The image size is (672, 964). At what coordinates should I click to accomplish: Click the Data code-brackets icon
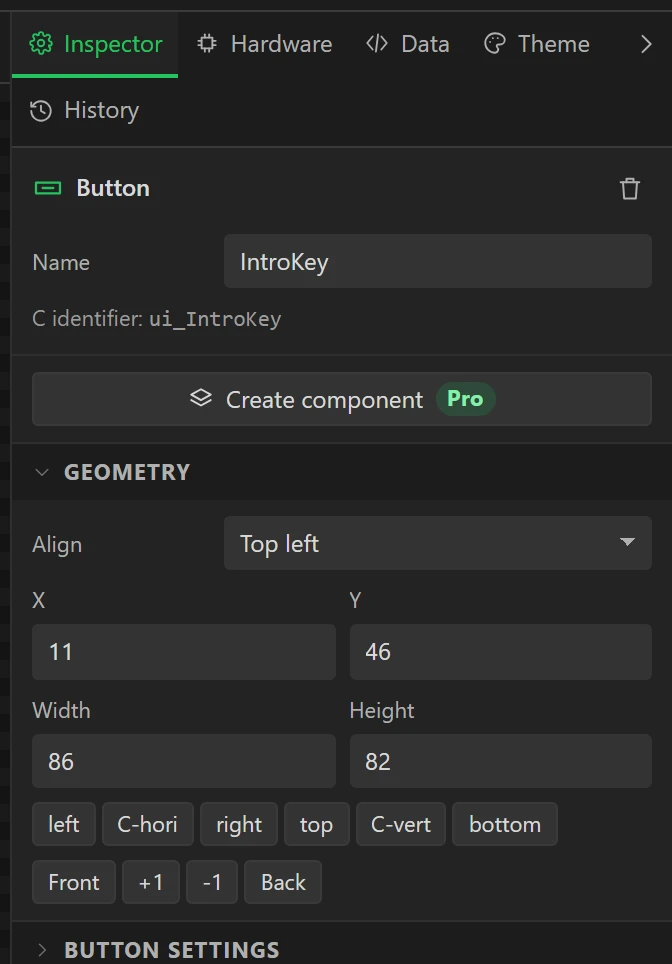click(x=377, y=44)
